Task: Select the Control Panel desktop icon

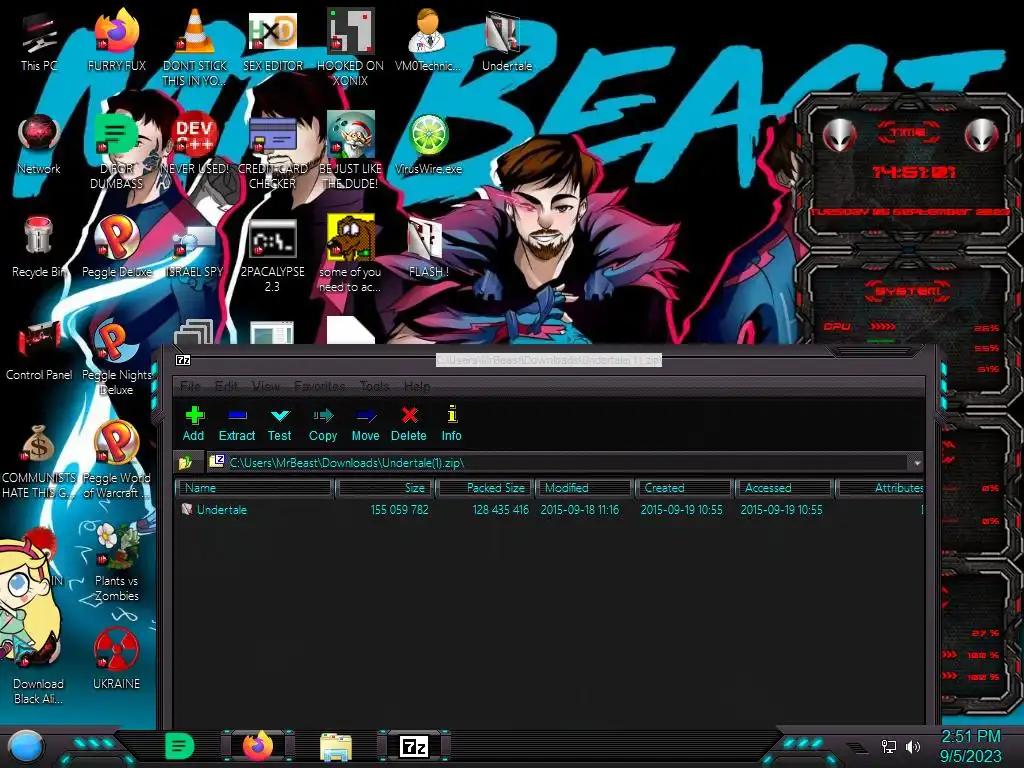Action: pos(39,350)
